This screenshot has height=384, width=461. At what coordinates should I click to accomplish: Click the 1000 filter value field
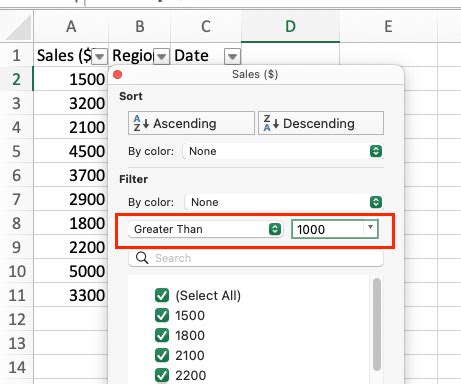(x=328, y=229)
